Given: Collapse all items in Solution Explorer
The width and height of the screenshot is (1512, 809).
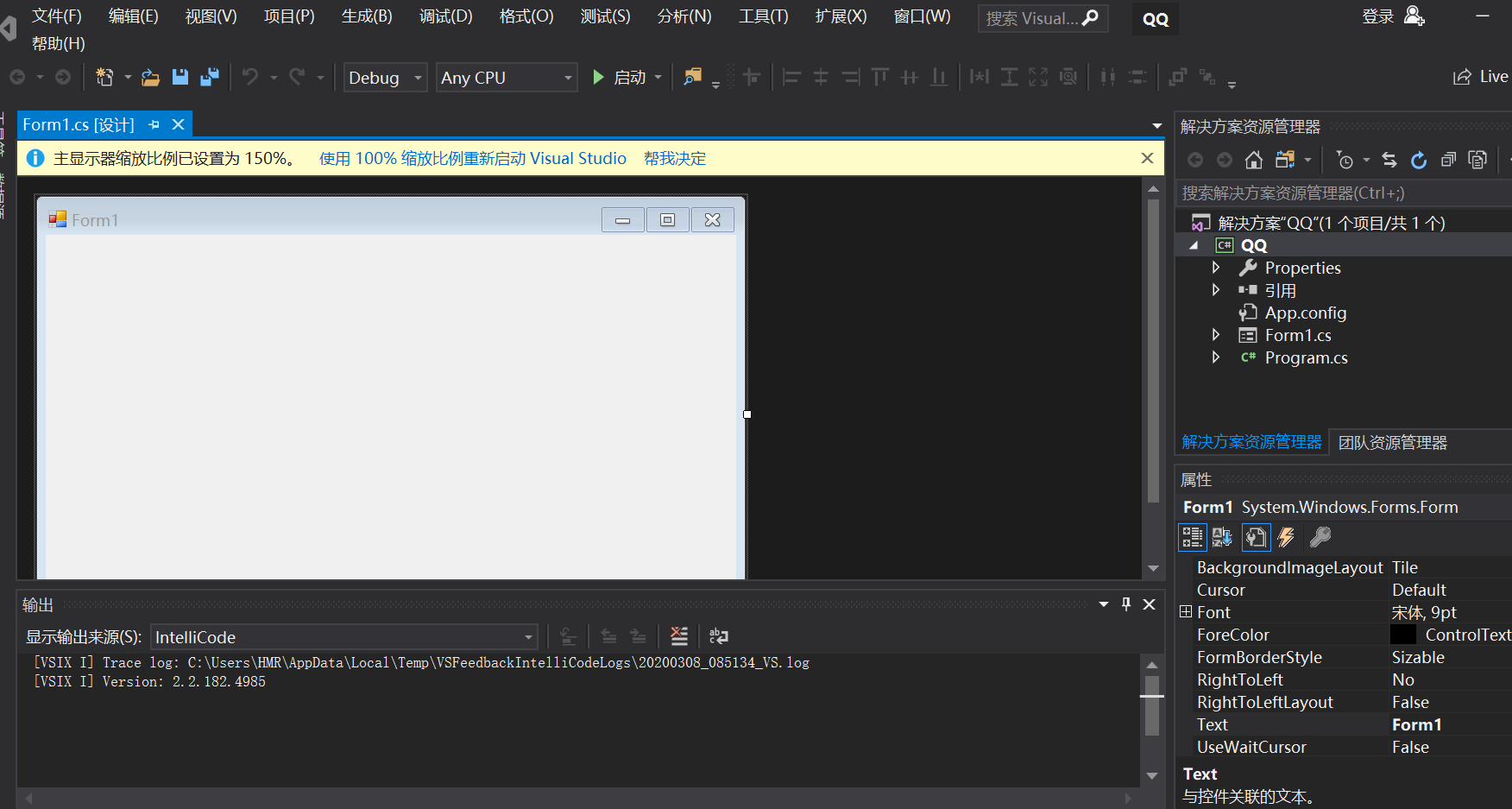Looking at the screenshot, I should [x=1448, y=160].
